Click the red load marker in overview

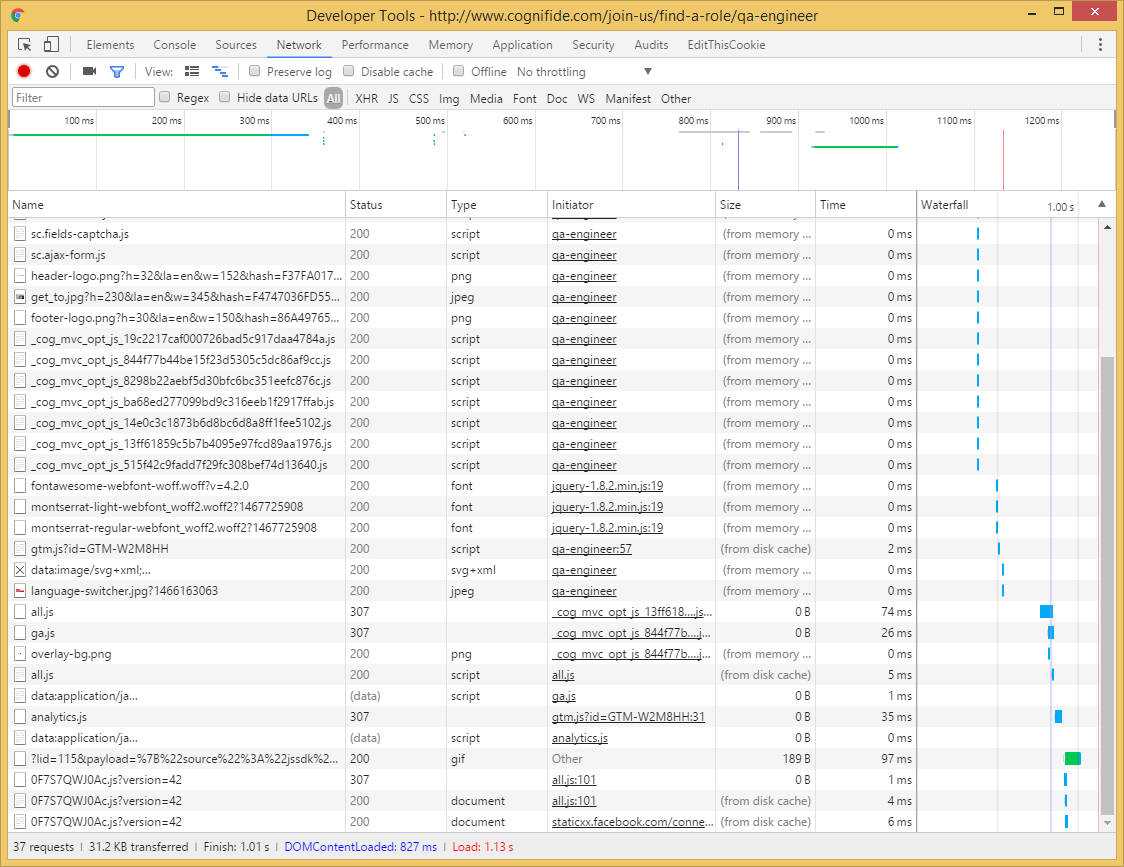click(x=1003, y=159)
